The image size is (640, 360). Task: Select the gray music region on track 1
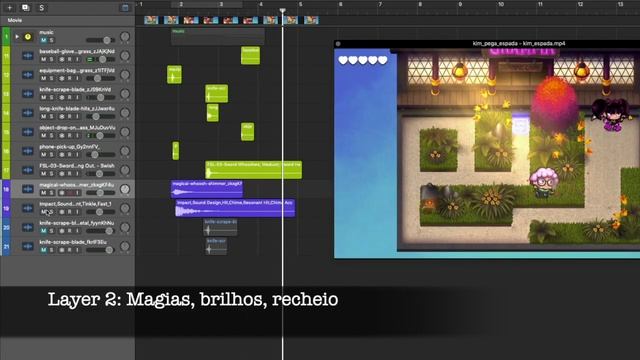click(x=218, y=37)
